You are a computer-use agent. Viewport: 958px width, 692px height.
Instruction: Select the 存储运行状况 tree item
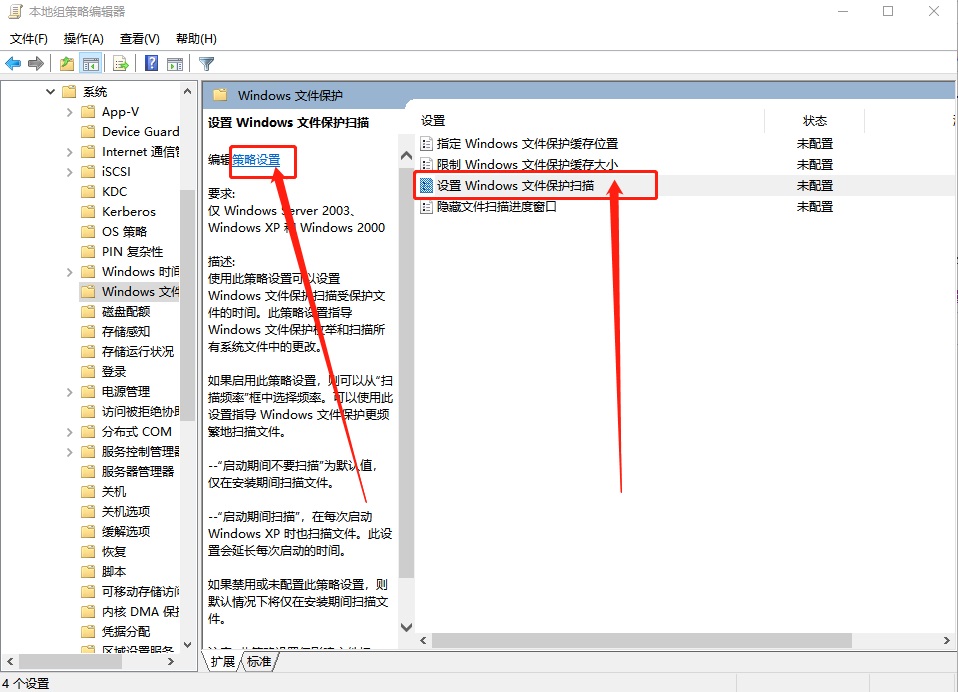[x=138, y=352]
